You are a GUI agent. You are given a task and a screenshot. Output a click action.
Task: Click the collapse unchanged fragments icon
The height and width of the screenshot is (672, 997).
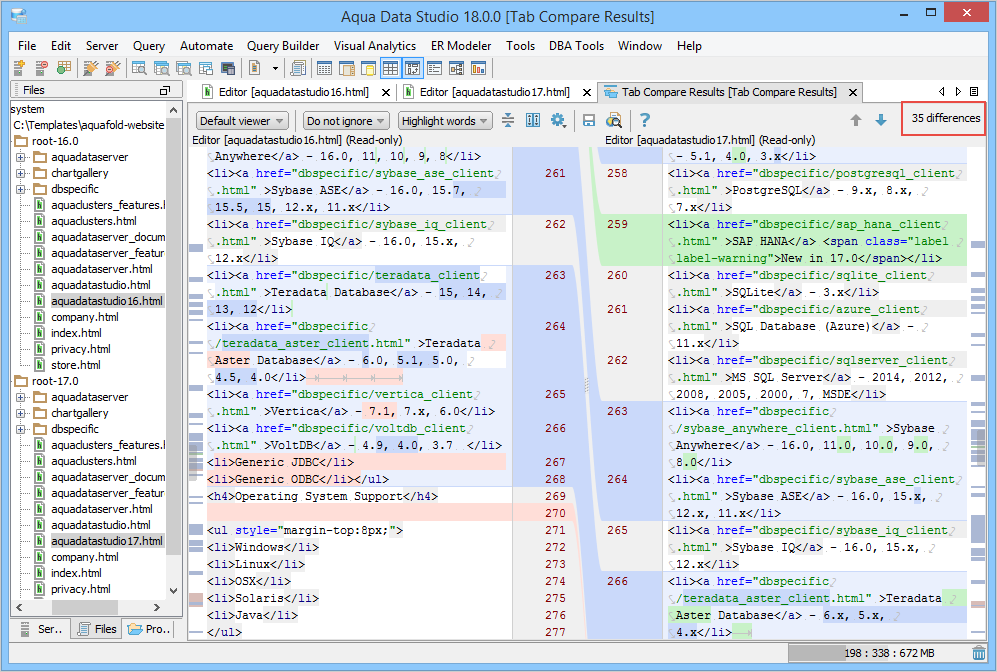pos(508,121)
